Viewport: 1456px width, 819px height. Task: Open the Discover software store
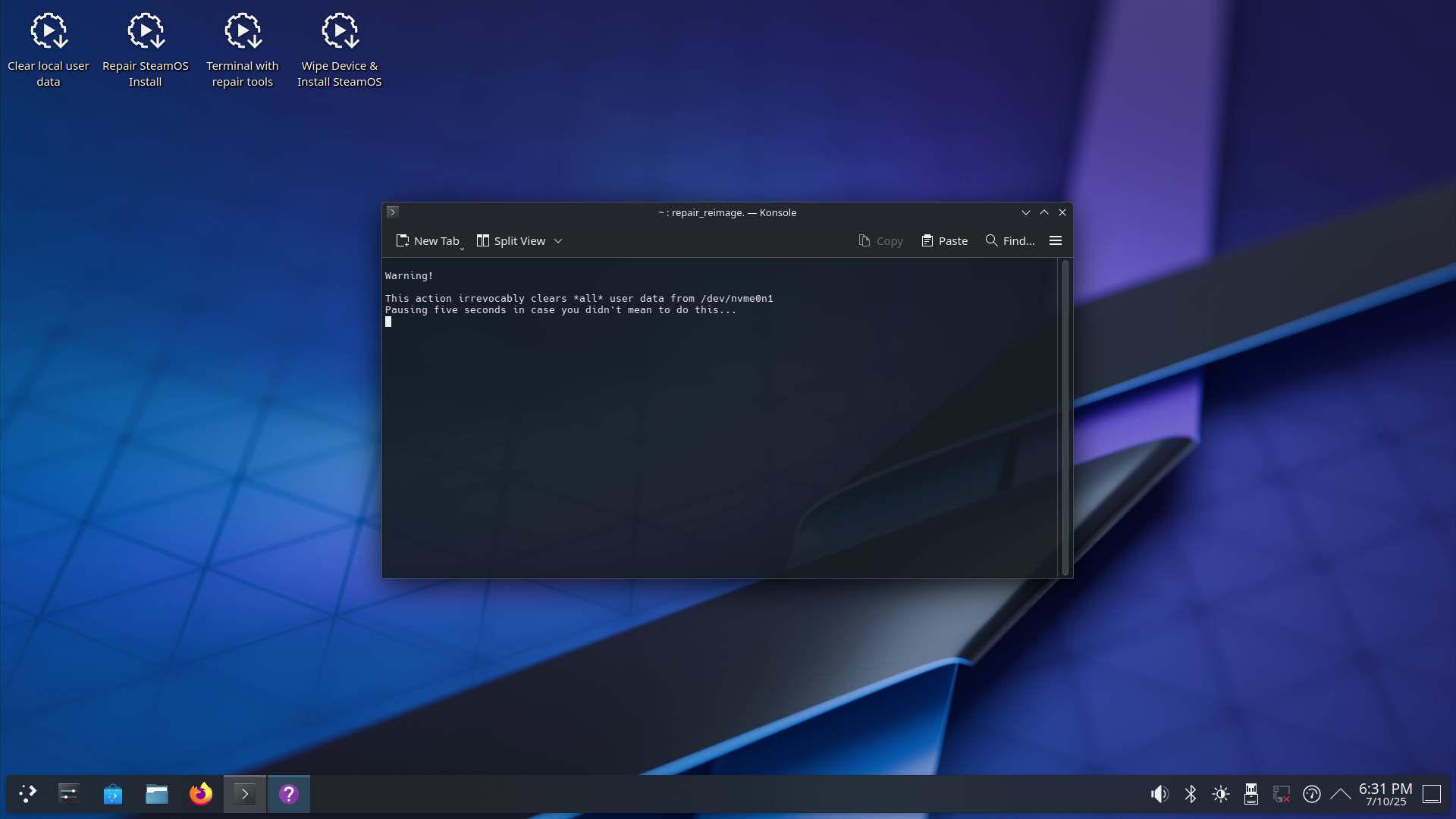tap(112, 794)
